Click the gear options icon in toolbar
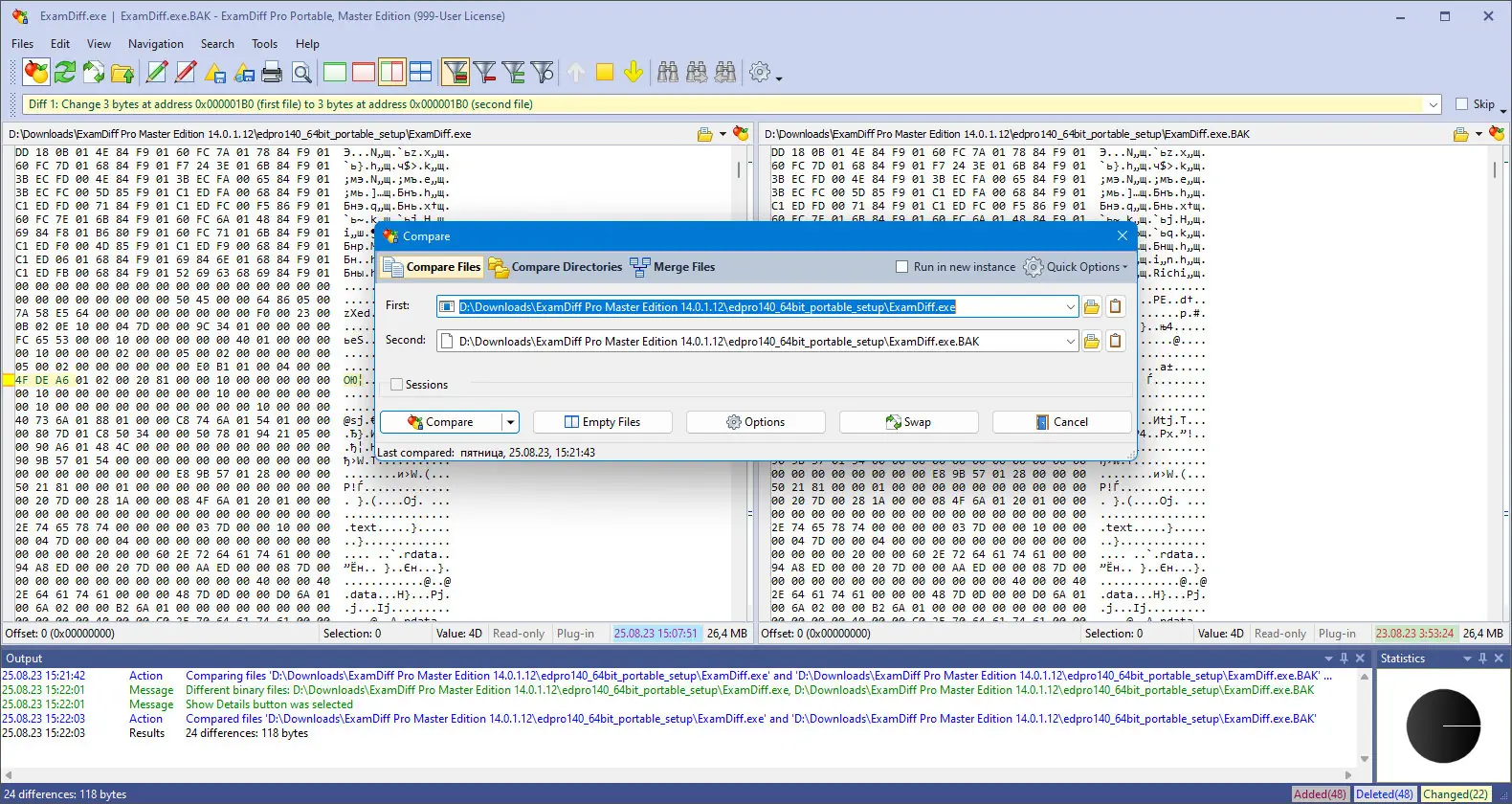Viewport: 1512px width, 804px height. (760, 72)
